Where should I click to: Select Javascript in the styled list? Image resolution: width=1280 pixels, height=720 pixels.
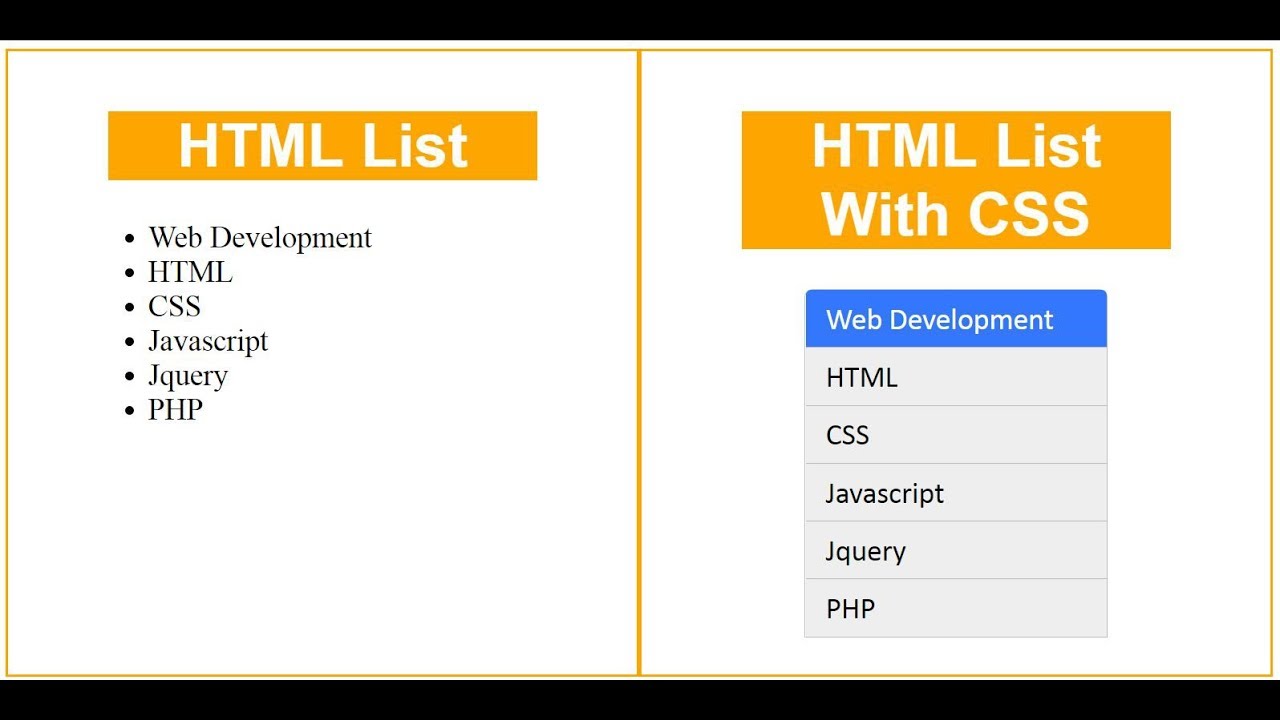955,493
